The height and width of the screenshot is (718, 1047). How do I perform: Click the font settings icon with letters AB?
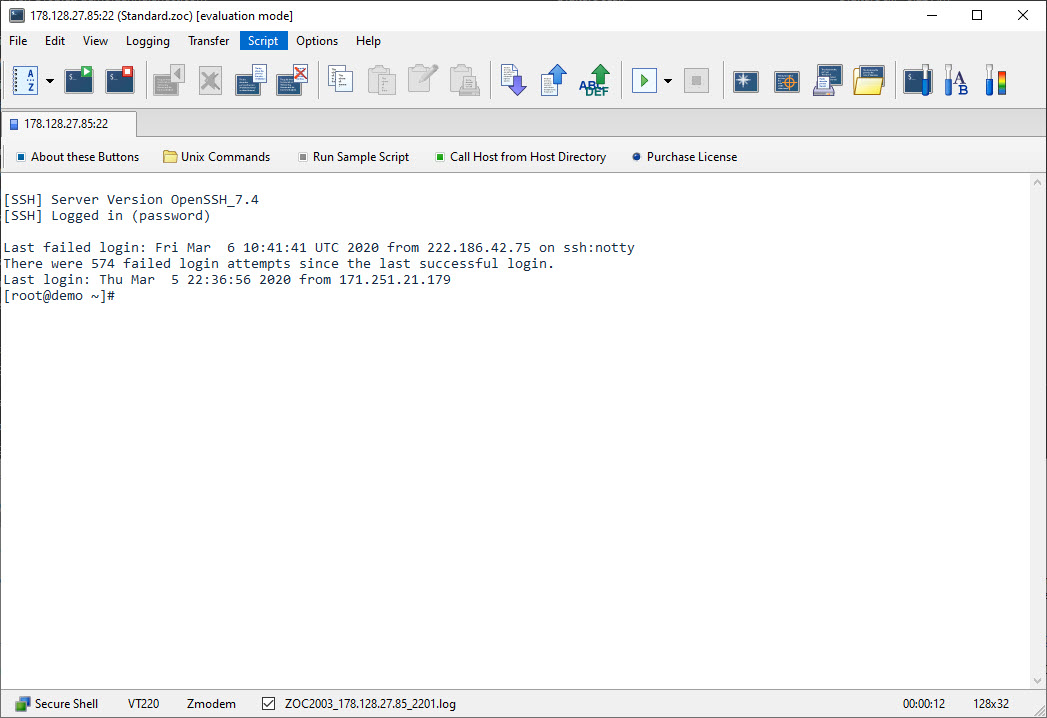pos(956,81)
